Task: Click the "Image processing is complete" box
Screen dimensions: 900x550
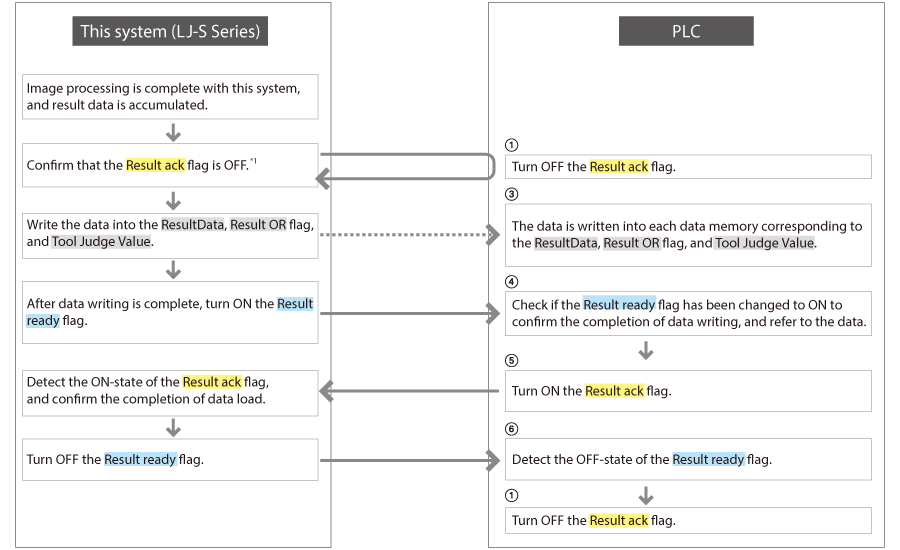Action: [170, 96]
